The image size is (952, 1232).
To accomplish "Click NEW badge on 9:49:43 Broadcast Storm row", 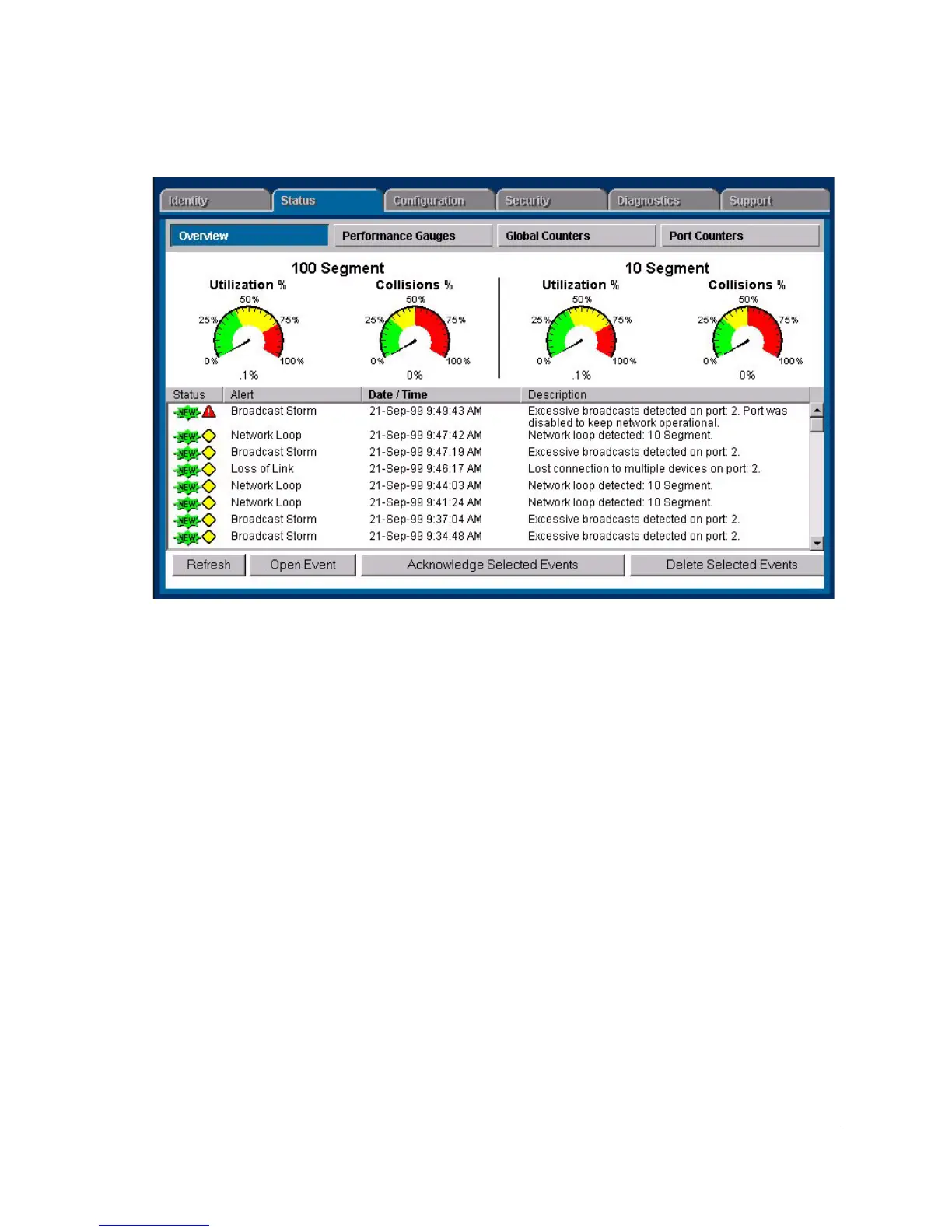I will [187, 413].
